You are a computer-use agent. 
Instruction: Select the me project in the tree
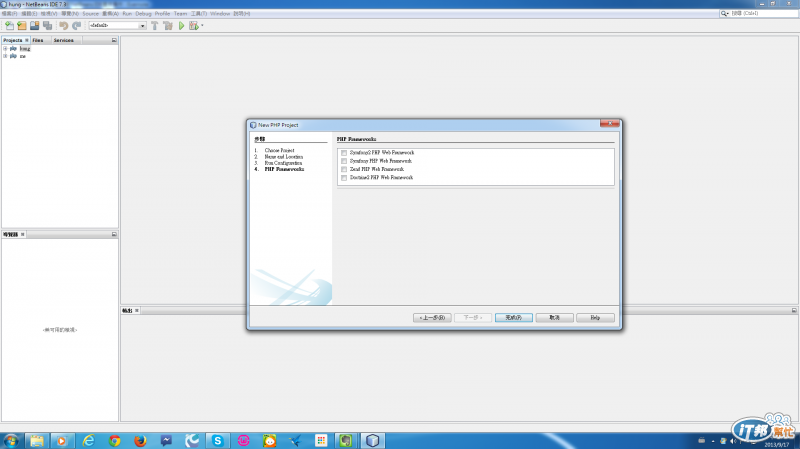point(22,56)
